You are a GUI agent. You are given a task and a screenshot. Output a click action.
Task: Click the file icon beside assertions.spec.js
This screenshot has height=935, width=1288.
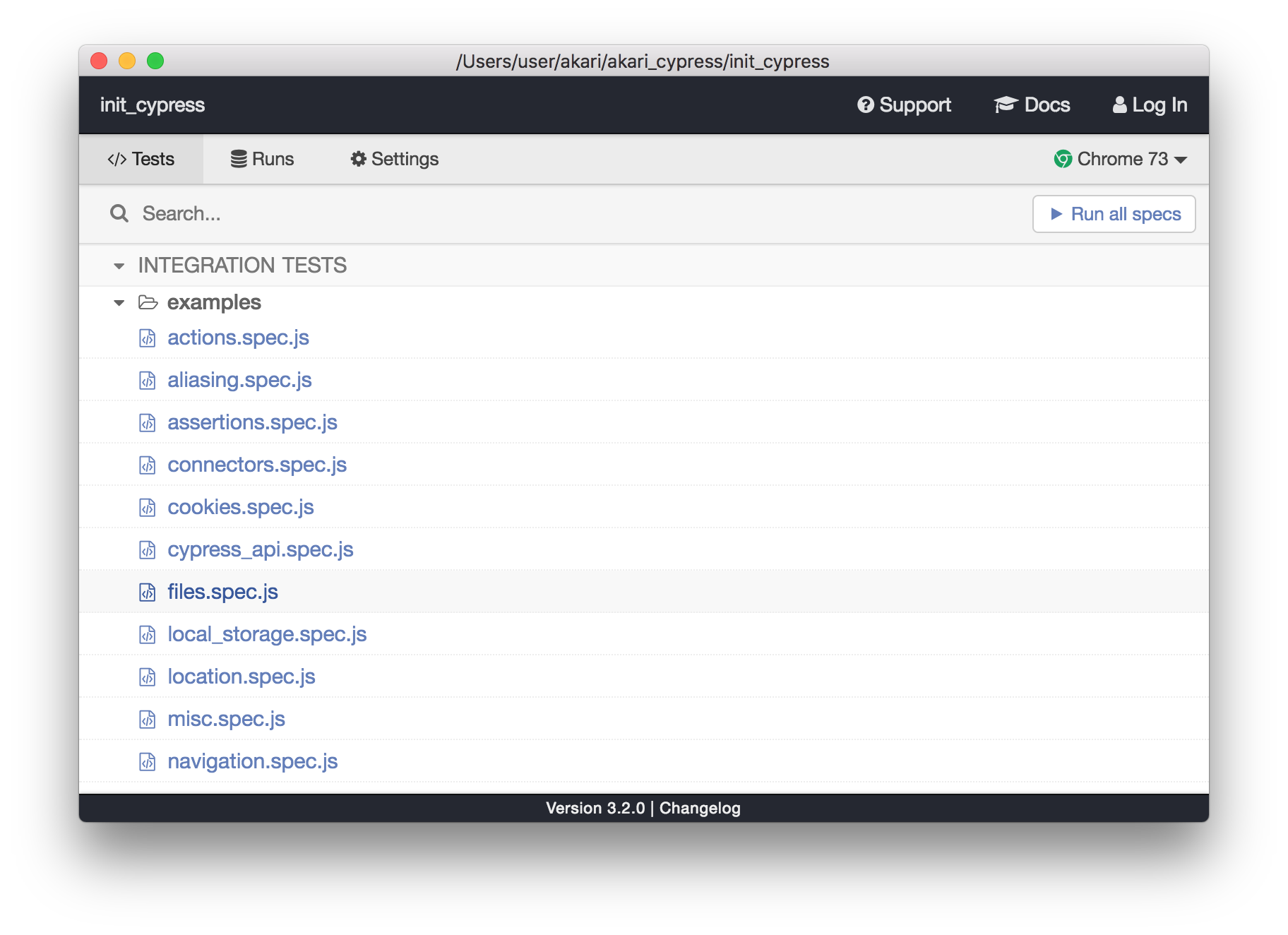click(147, 423)
